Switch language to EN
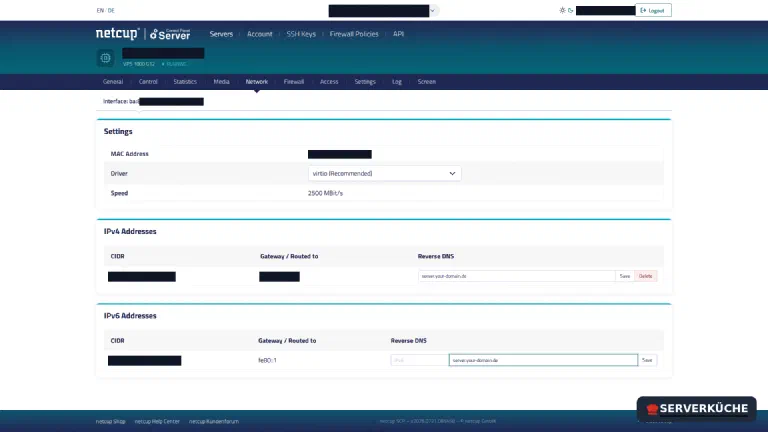The height and width of the screenshot is (432, 768). click(x=100, y=10)
